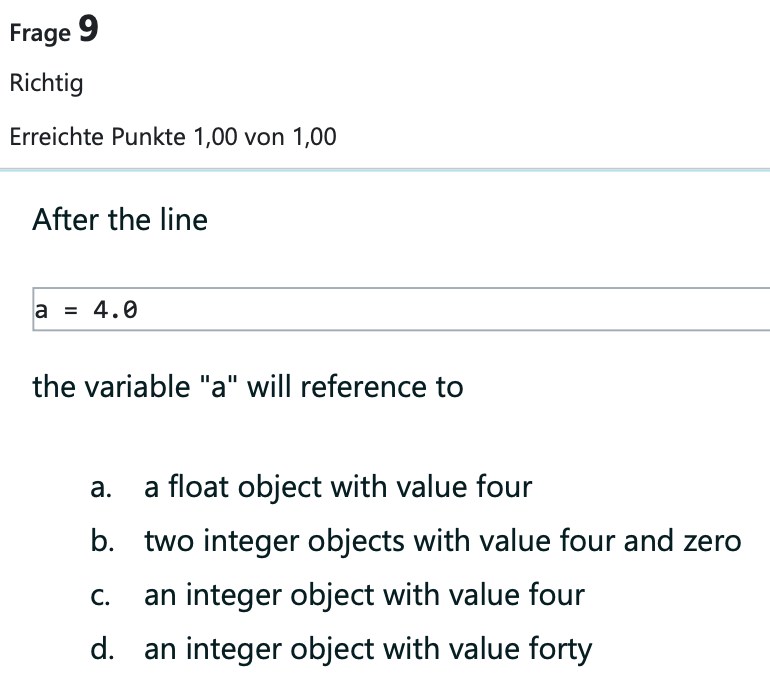Click the 'a.' option letter label
This screenshot has width=770, height=698.
99,489
